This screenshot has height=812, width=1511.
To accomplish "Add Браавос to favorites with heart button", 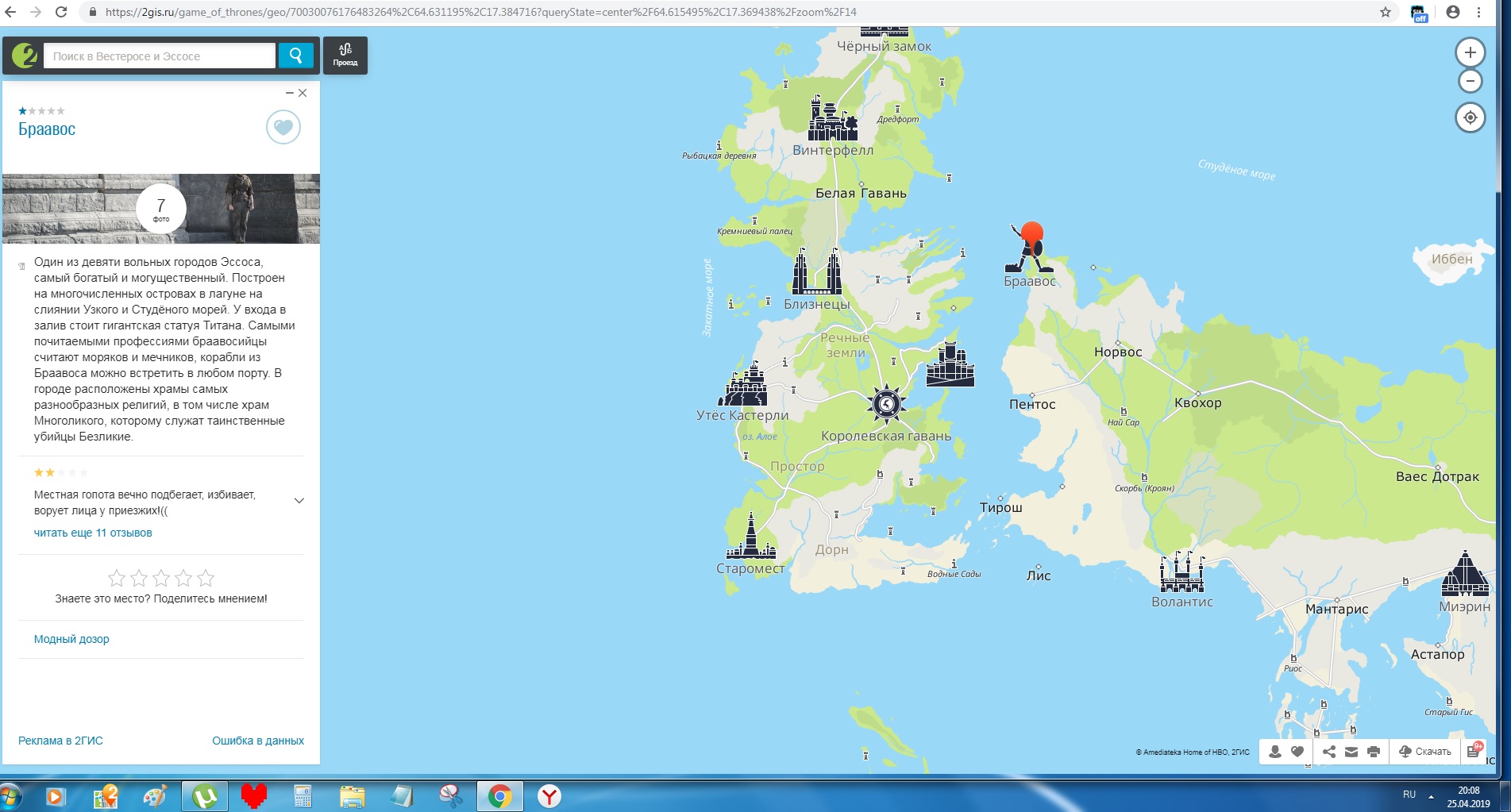I will [283, 127].
